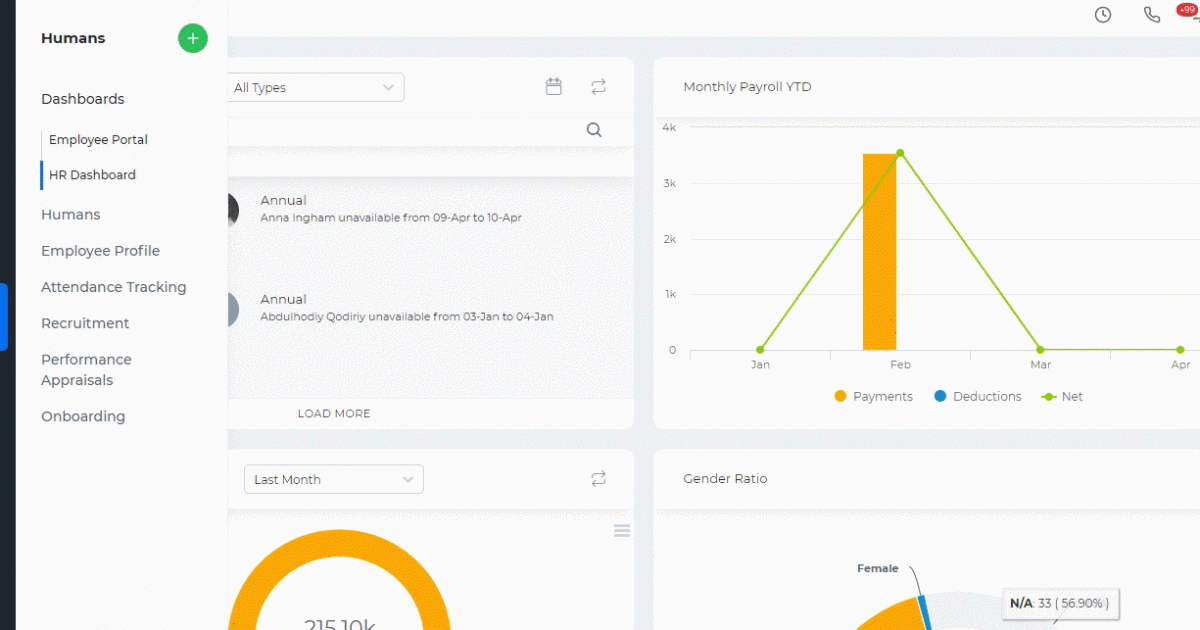Toggle Deductions legend entry
This screenshot has height=630, width=1200.
pos(977,397)
